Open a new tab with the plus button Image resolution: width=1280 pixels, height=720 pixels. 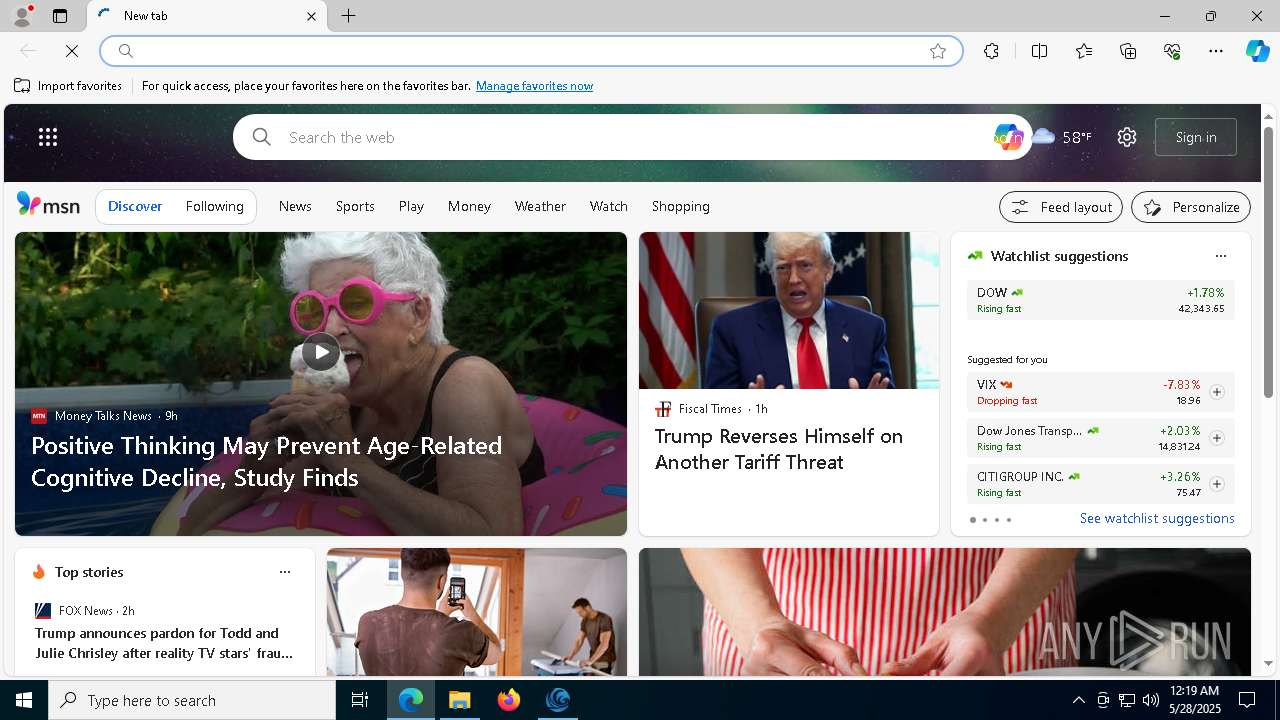[x=349, y=16]
